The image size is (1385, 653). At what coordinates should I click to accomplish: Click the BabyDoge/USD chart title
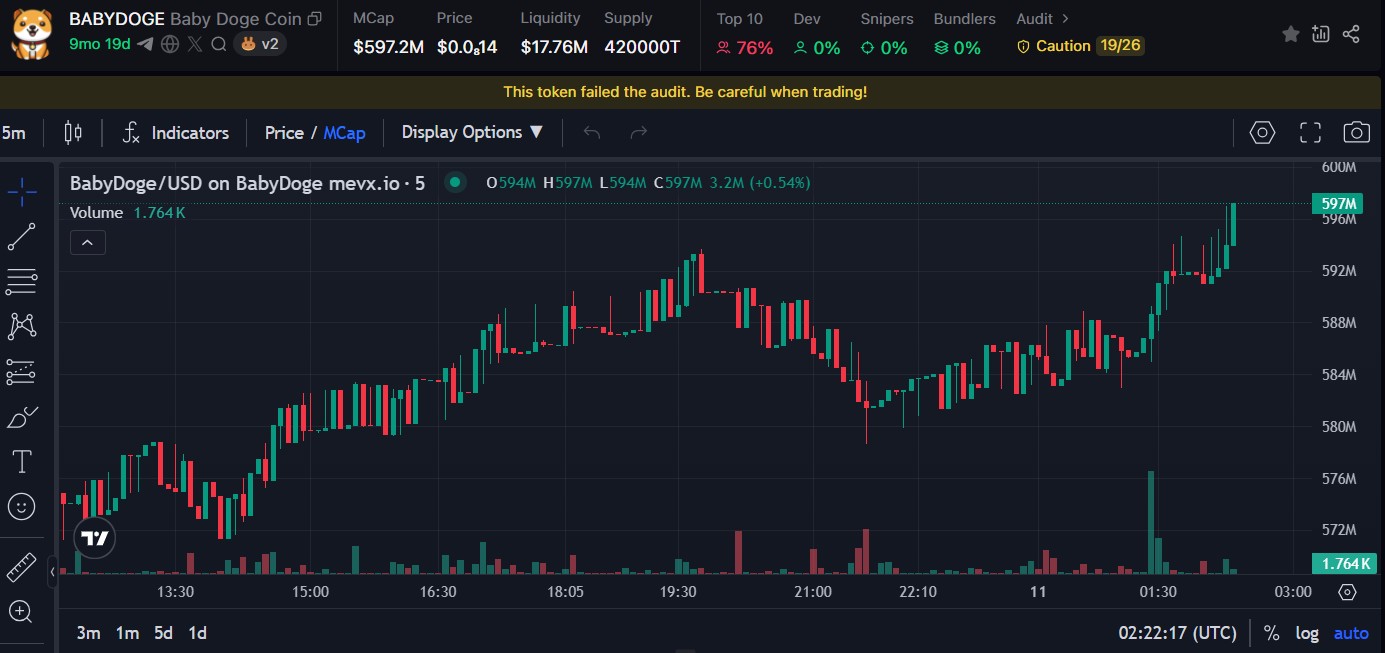click(x=247, y=183)
